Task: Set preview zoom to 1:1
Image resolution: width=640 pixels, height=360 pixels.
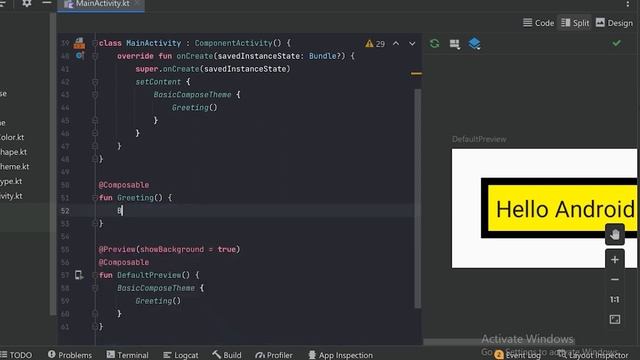Action: [615, 300]
